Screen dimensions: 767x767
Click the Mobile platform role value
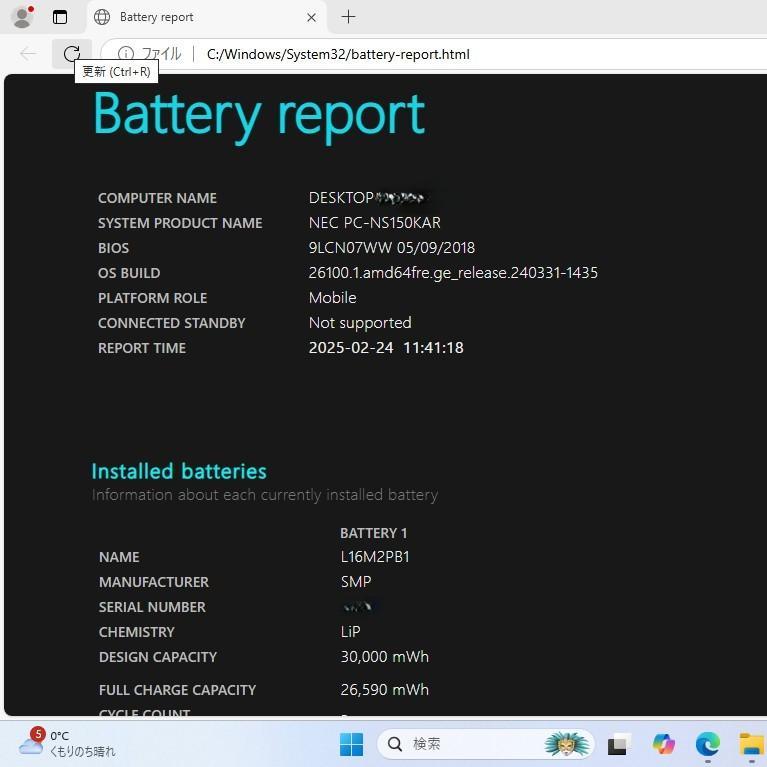(x=333, y=298)
